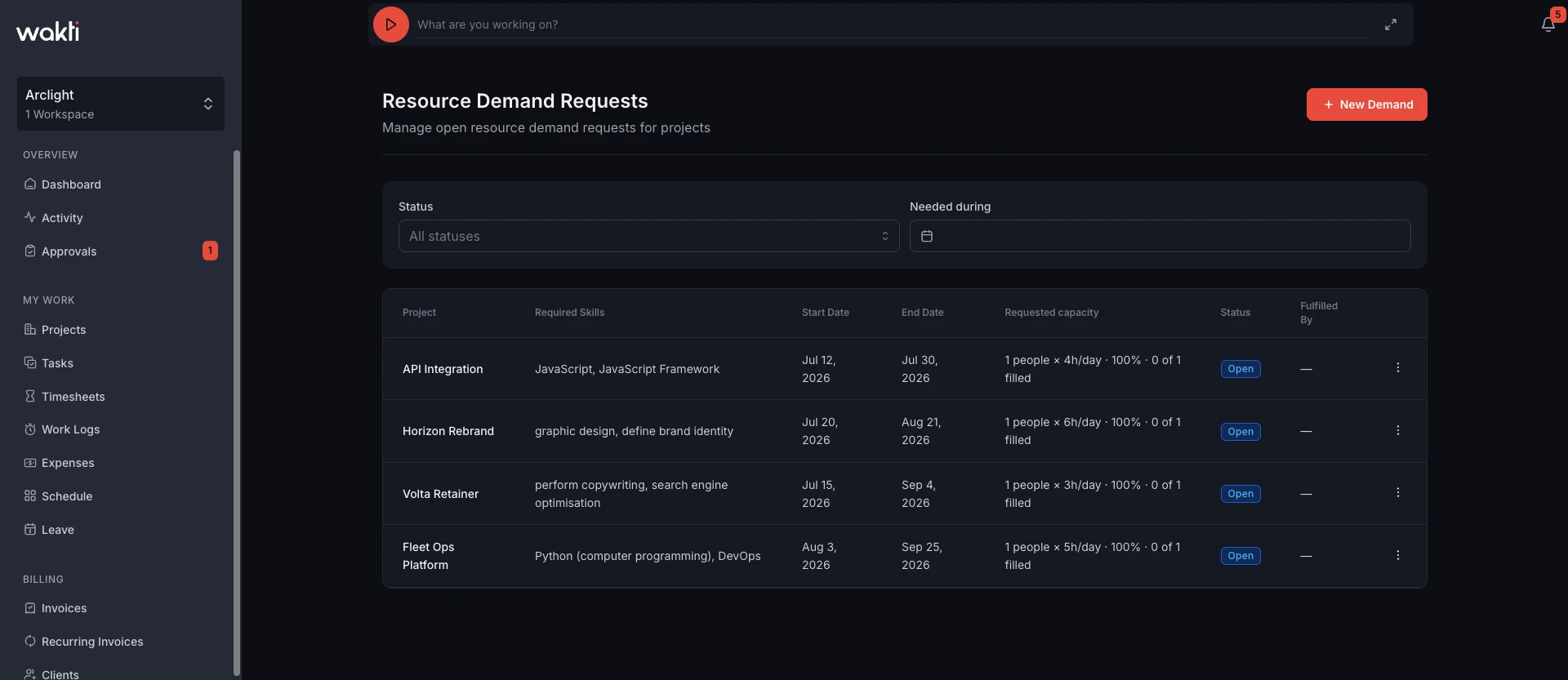The width and height of the screenshot is (1568, 680).
Task: Open row actions for Horizon Rebrand
Action: click(x=1397, y=430)
